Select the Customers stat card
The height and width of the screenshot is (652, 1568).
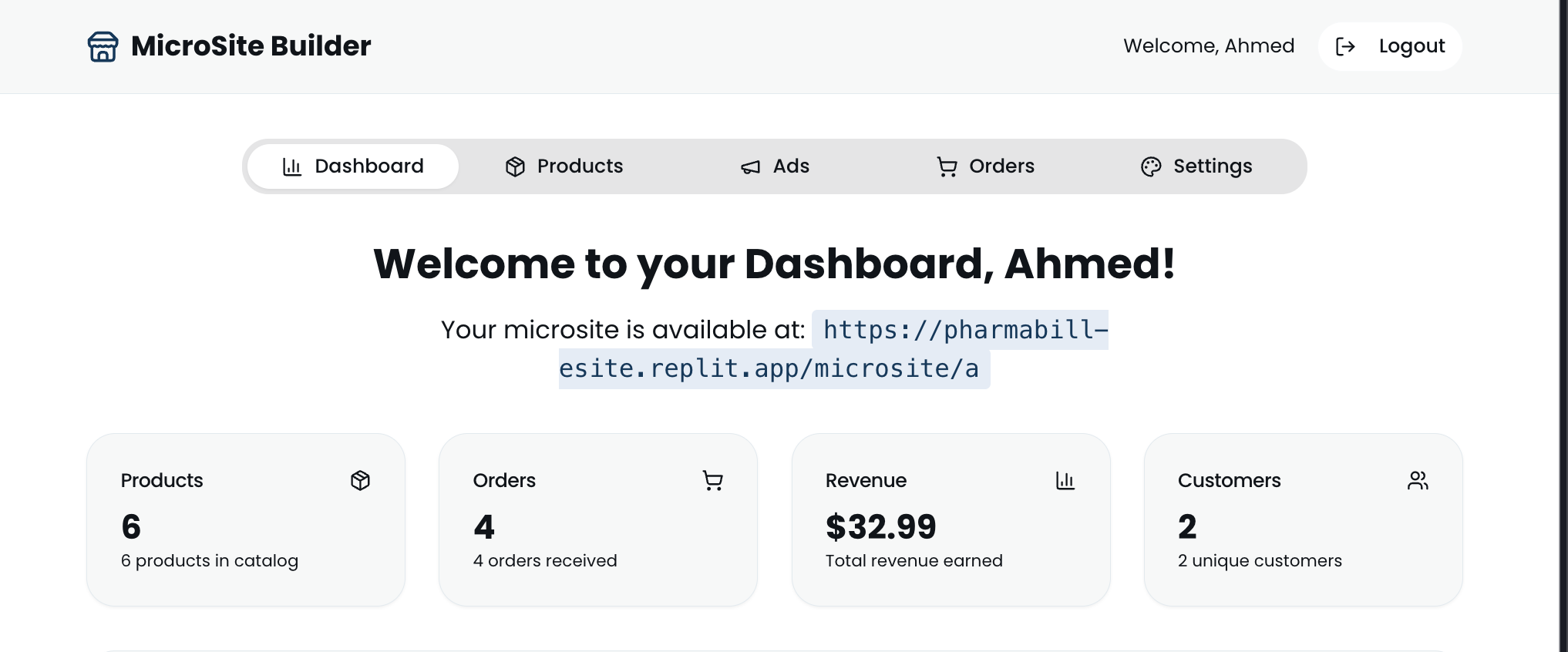pyautogui.click(x=1303, y=519)
